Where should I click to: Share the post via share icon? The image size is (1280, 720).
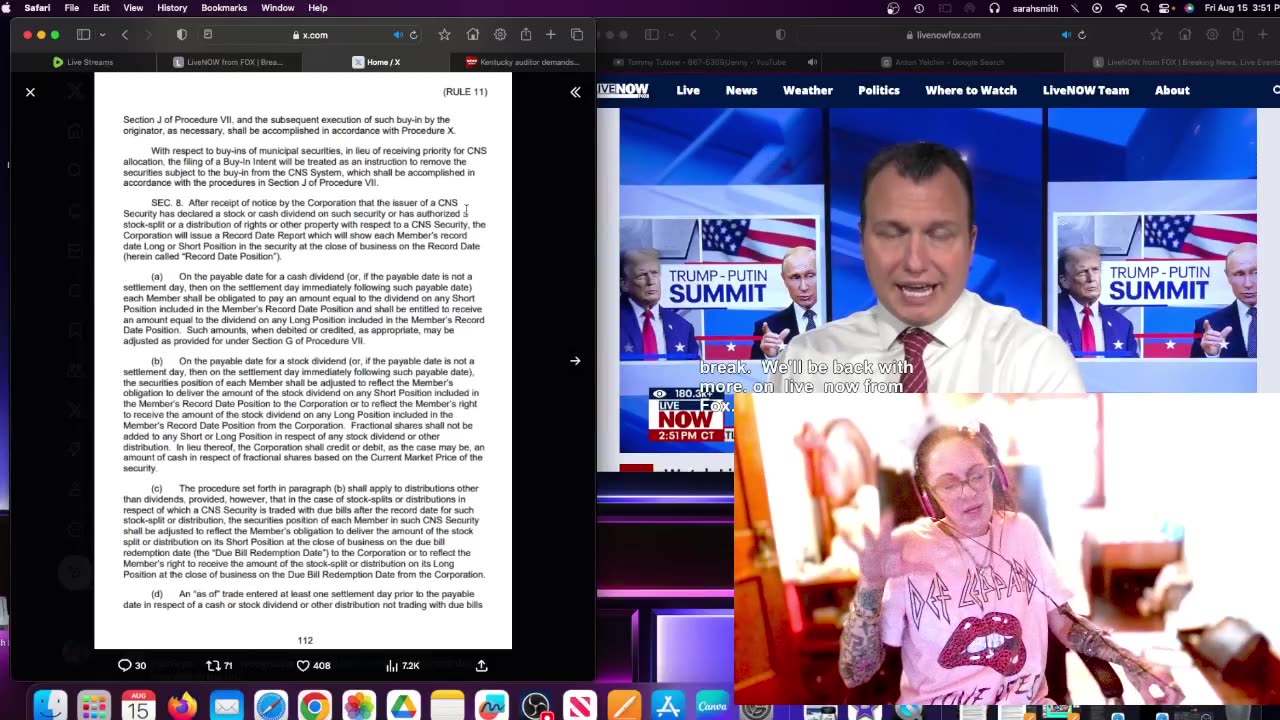pos(481,665)
